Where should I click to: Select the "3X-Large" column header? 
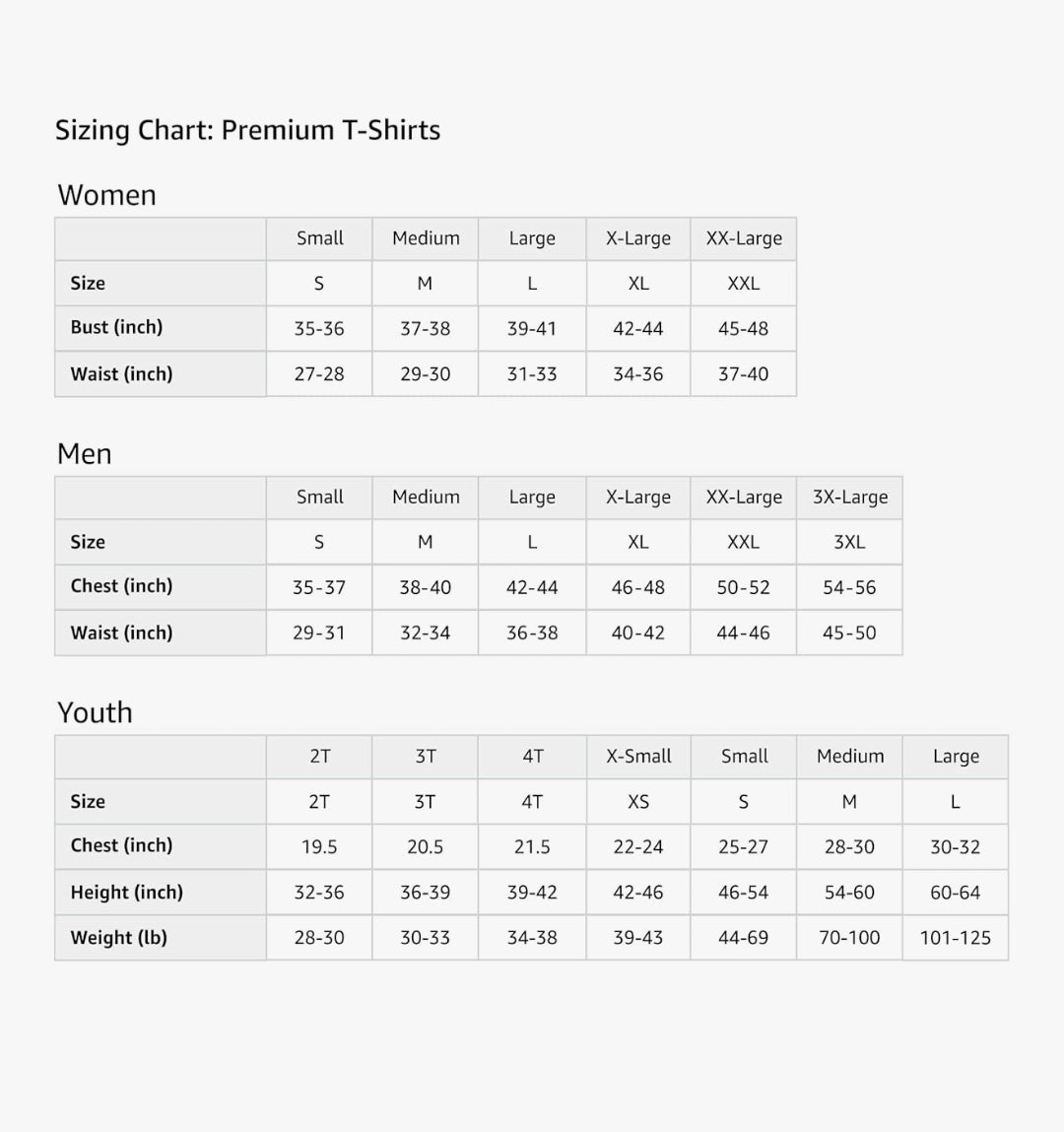[x=850, y=498]
